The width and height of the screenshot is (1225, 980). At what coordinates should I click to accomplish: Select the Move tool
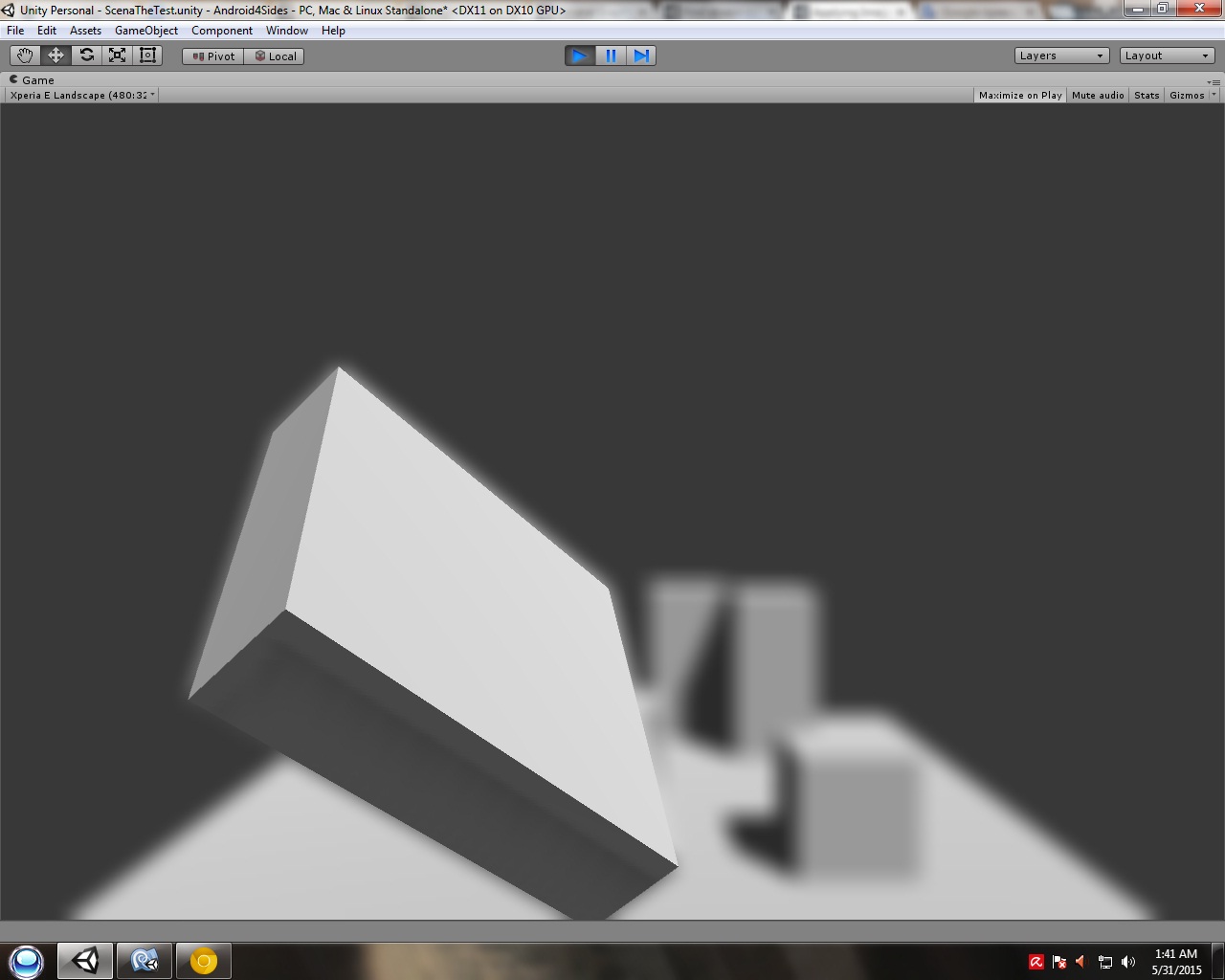[55, 55]
